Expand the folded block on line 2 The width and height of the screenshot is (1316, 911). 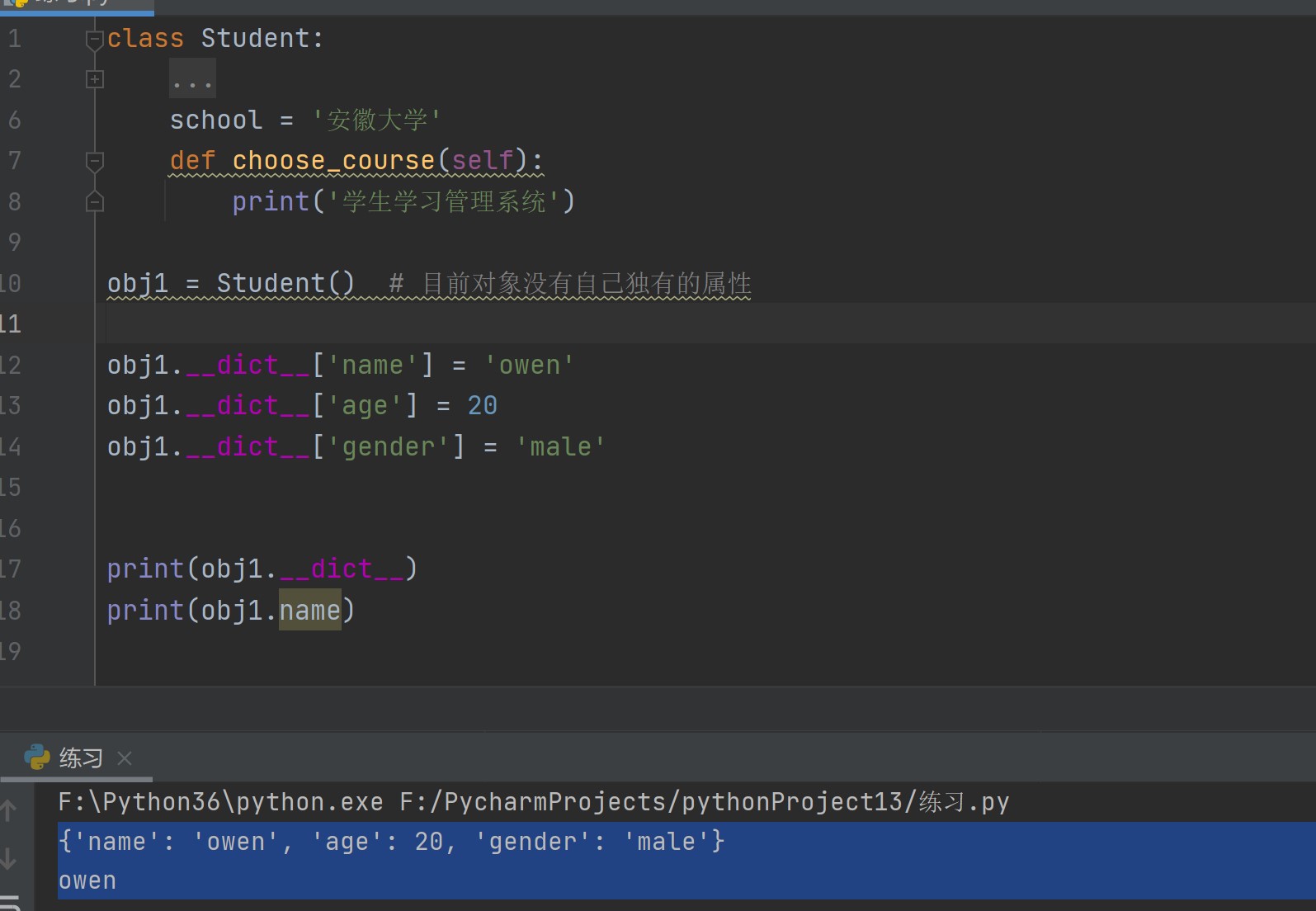pyautogui.click(x=95, y=79)
